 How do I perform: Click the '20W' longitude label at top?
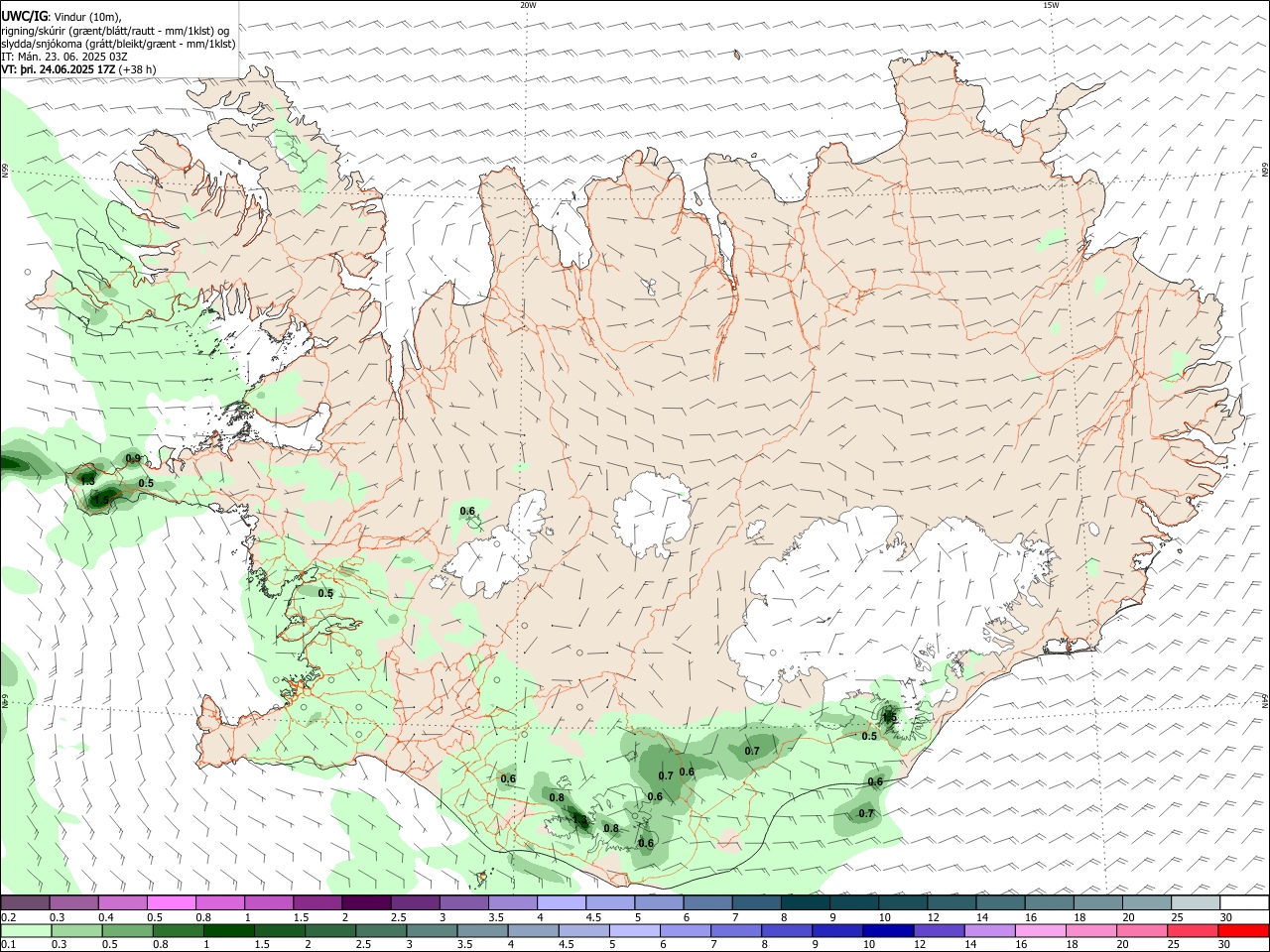(x=528, y=5)
